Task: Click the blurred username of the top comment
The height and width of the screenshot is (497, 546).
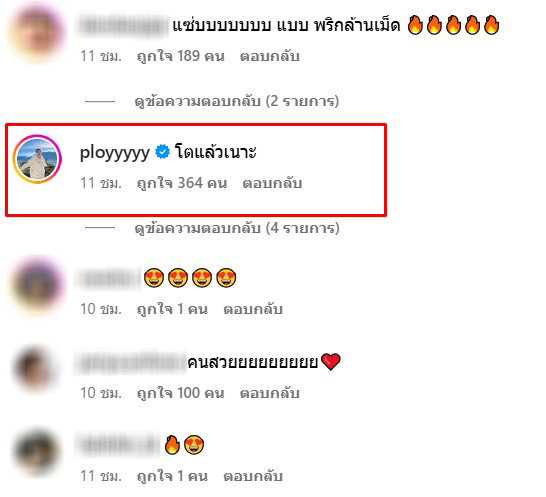Action: click(123, 26)
